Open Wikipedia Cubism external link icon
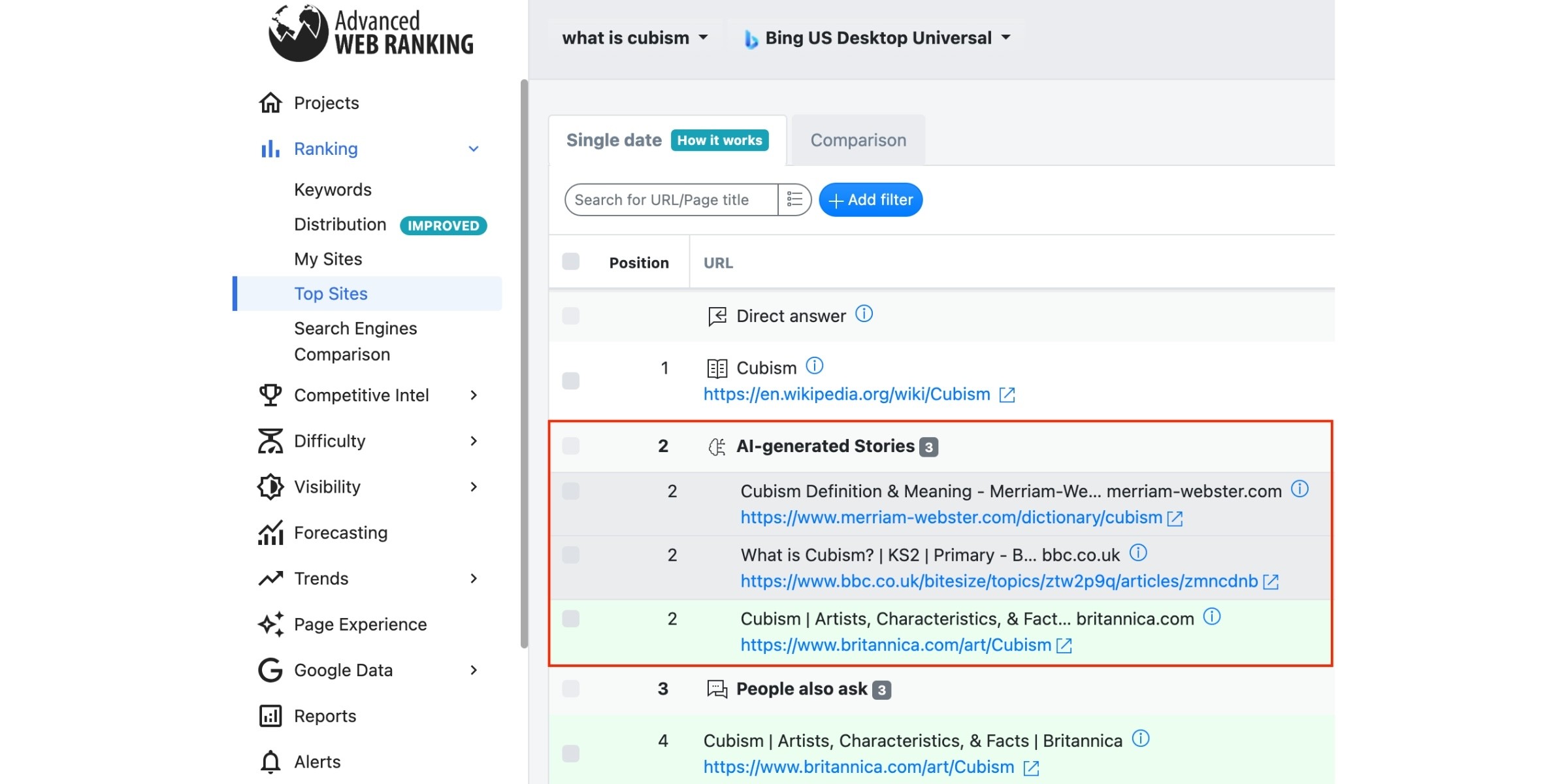 (1007, 395)
